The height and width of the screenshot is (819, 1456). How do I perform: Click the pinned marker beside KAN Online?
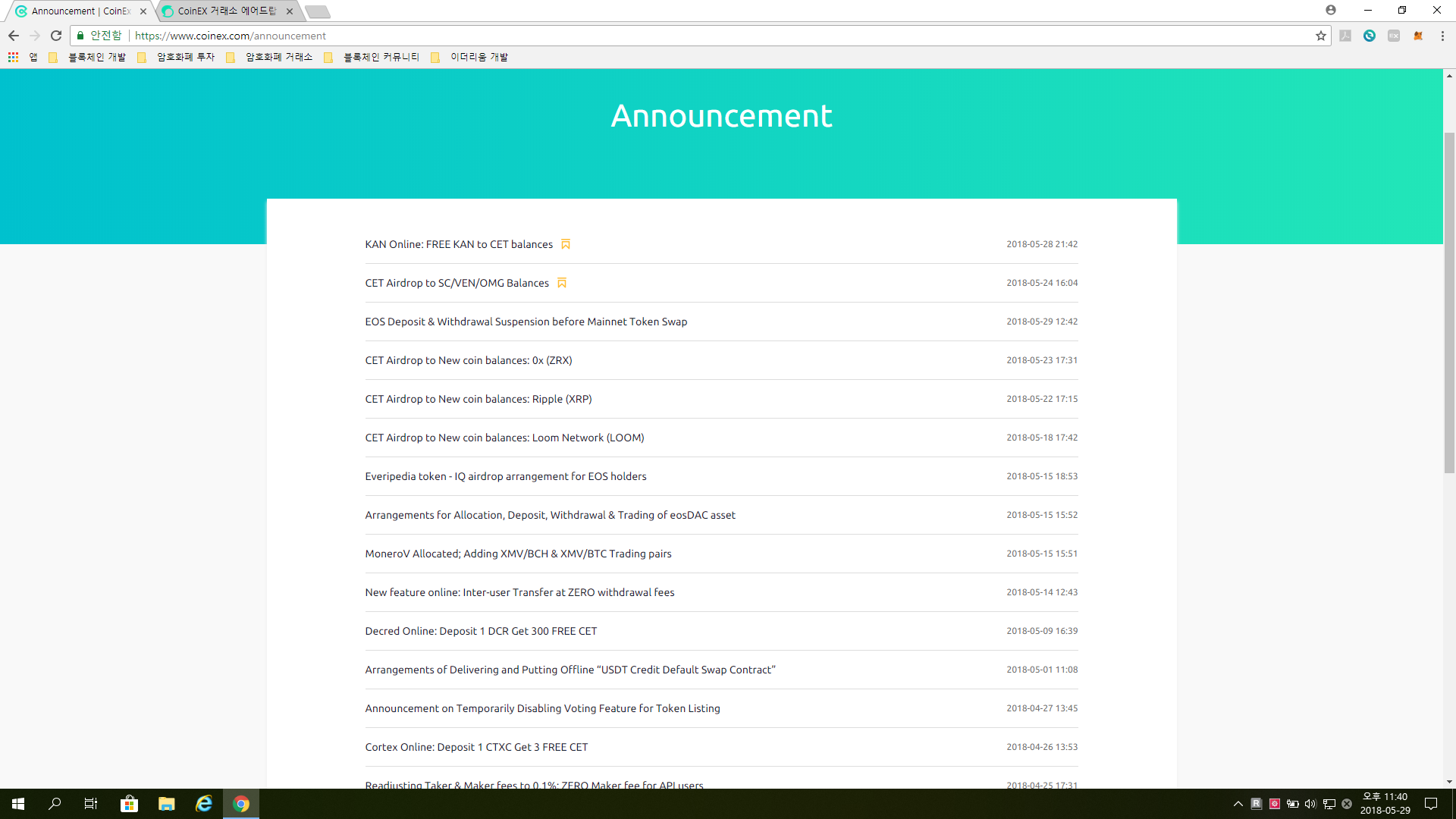point(566,244)
